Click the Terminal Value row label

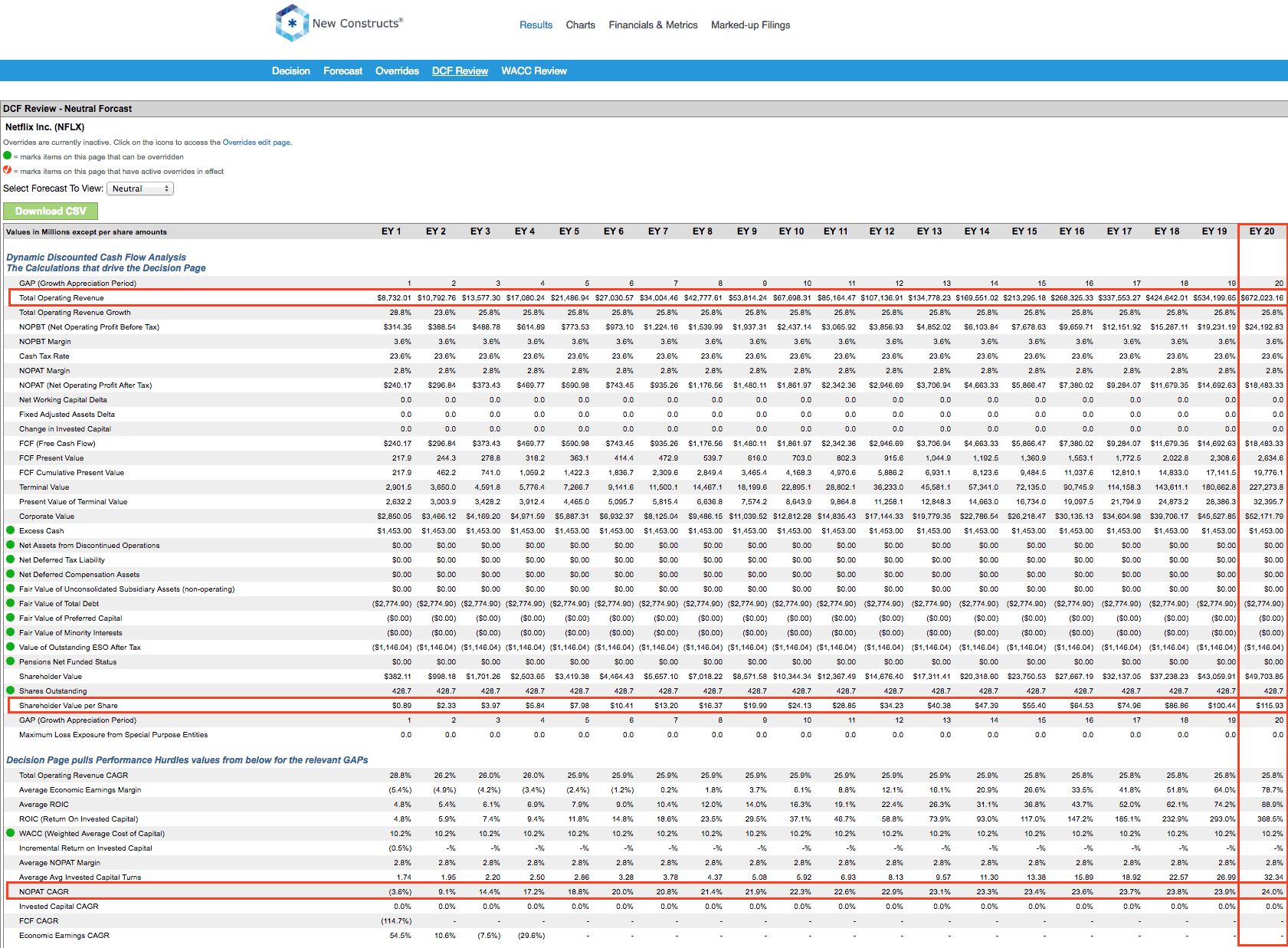(x=44, y=487)
